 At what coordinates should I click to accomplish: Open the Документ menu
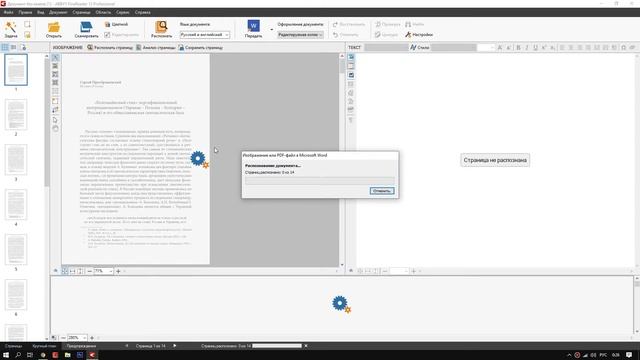coord(58,13)
